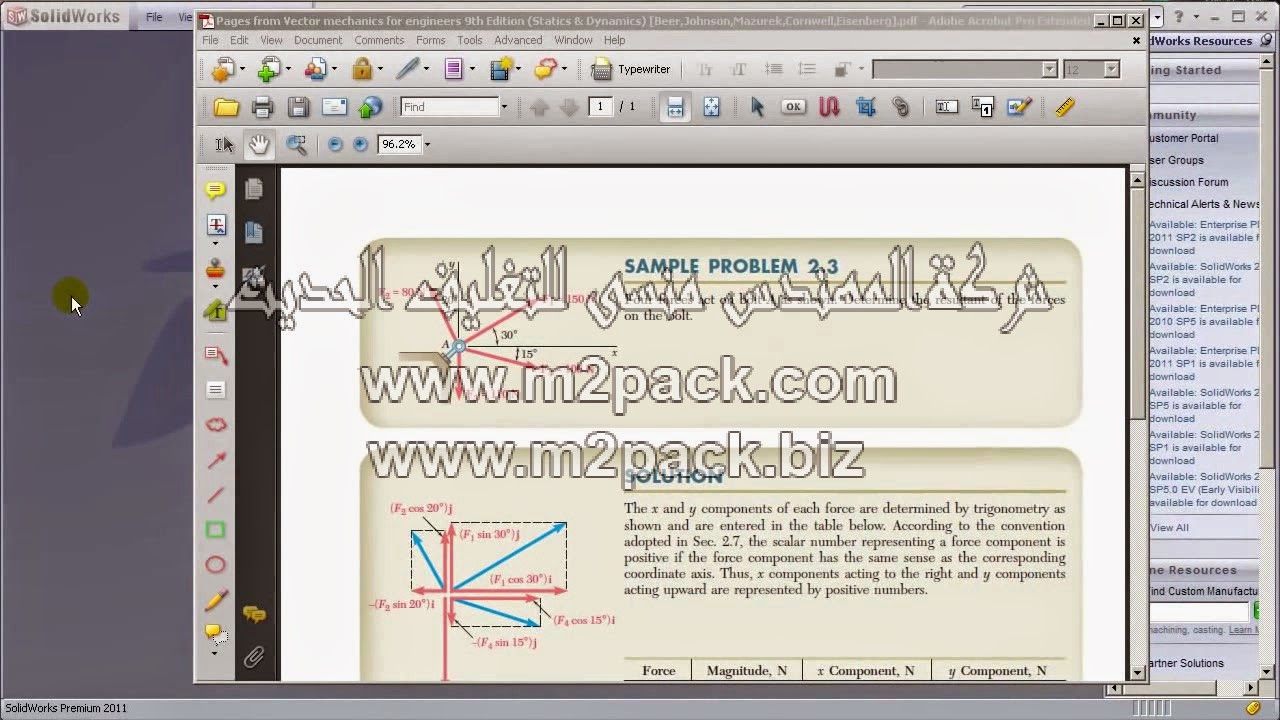Expand the Secure padlock dropdown arrow
Screen dimensions: 1280x720
(x=381, y=69)
